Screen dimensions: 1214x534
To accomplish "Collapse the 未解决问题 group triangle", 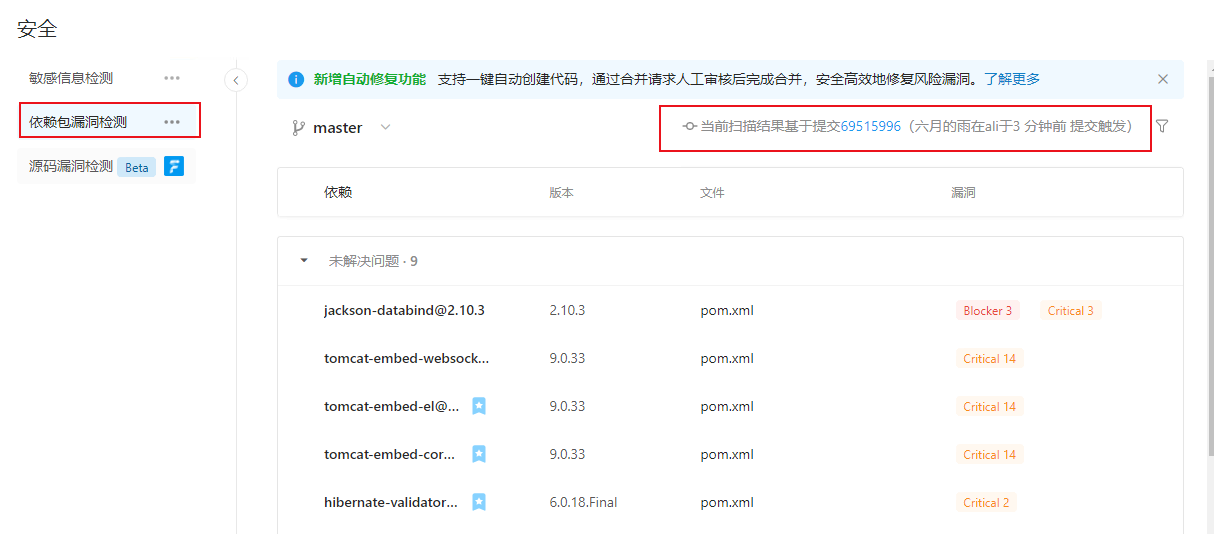I will [x=304, y=261].
